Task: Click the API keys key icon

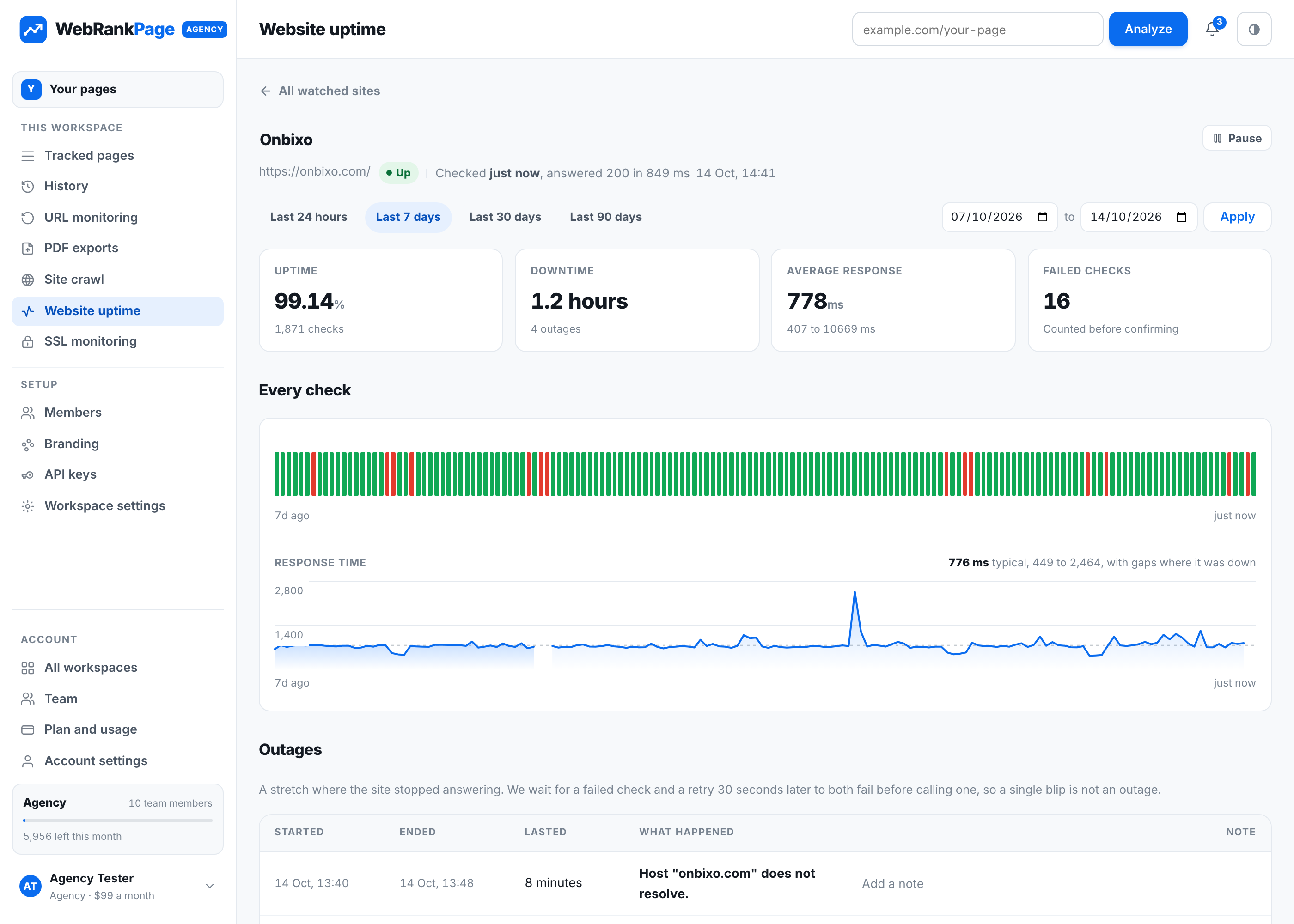Action: pyautogui.click(x=27, y=474)
